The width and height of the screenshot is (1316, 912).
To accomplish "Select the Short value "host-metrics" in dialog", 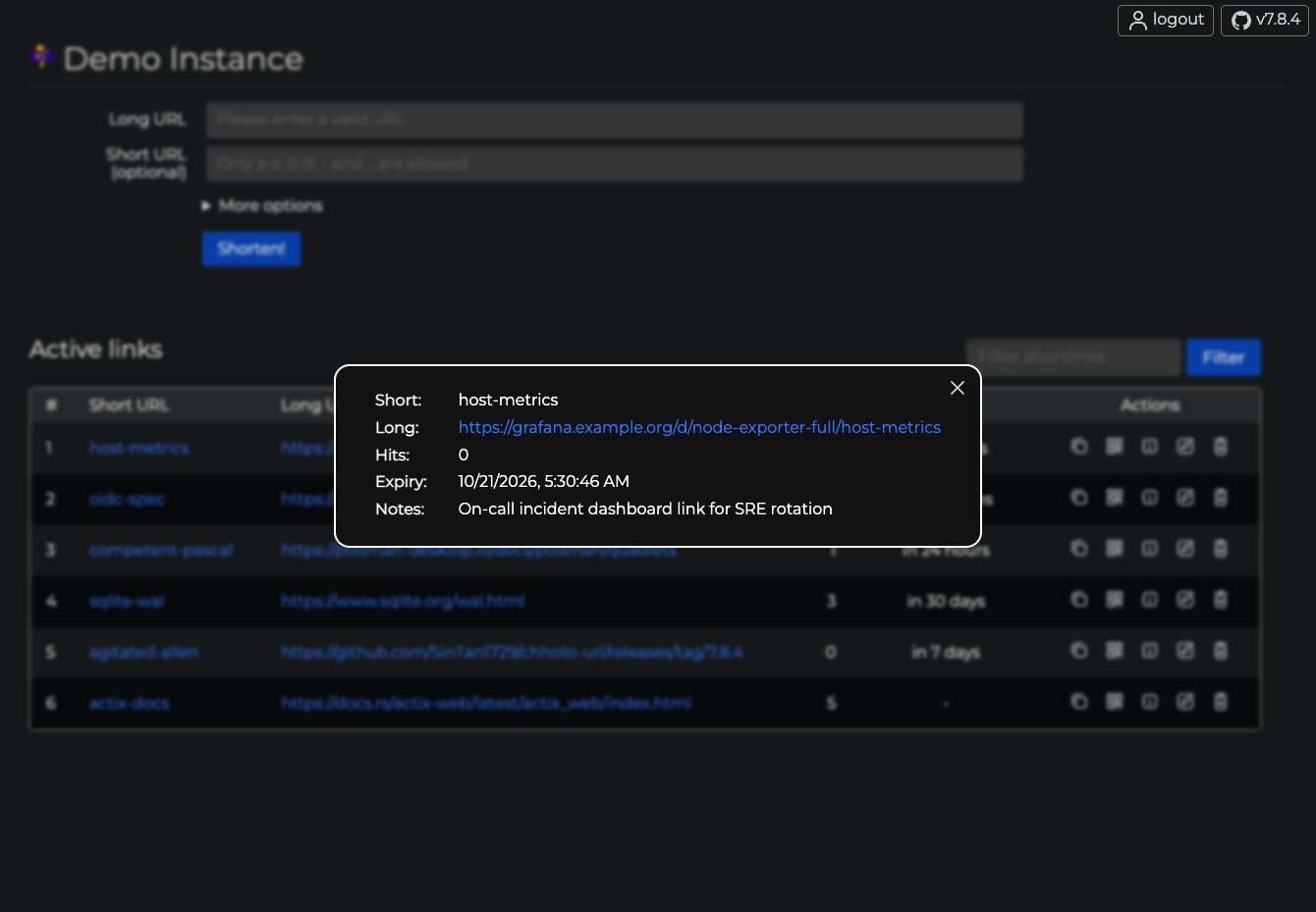I will [508, 400].
